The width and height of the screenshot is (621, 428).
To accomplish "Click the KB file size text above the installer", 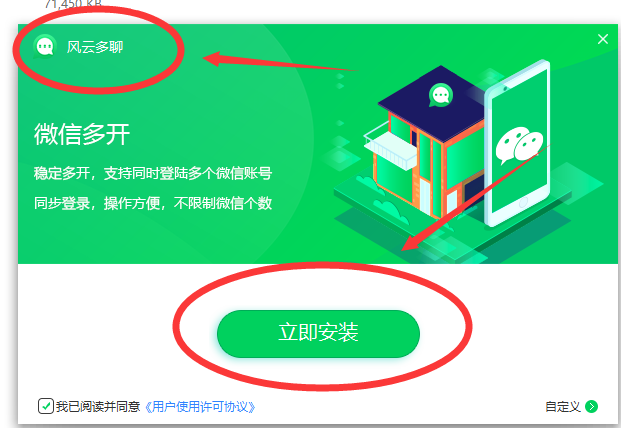I will pyautogui.click(x=73, y=4).
